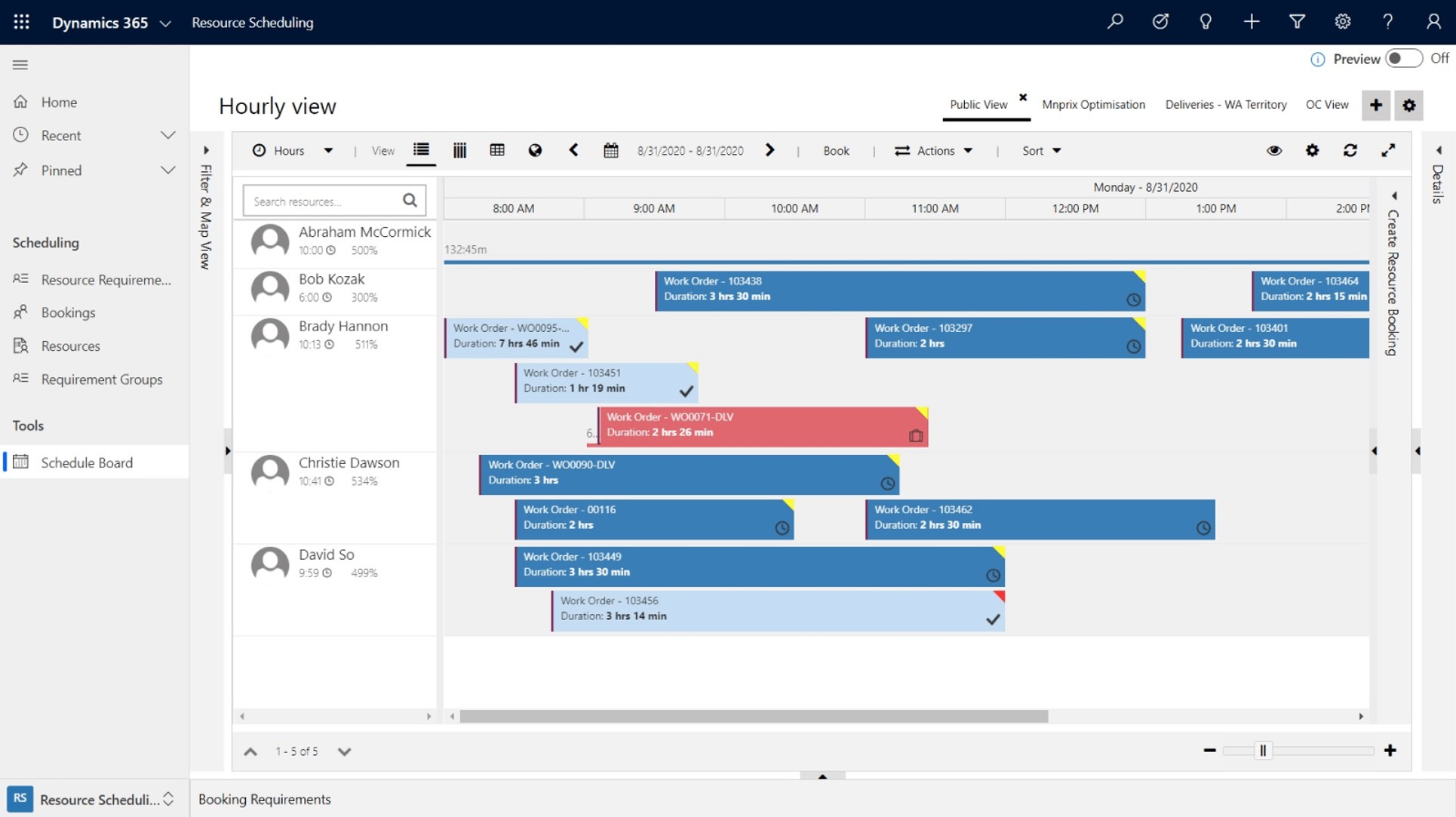Click the Preview info icon
This screenshot has width=1456, height=817.
[x=1317, y=59]
